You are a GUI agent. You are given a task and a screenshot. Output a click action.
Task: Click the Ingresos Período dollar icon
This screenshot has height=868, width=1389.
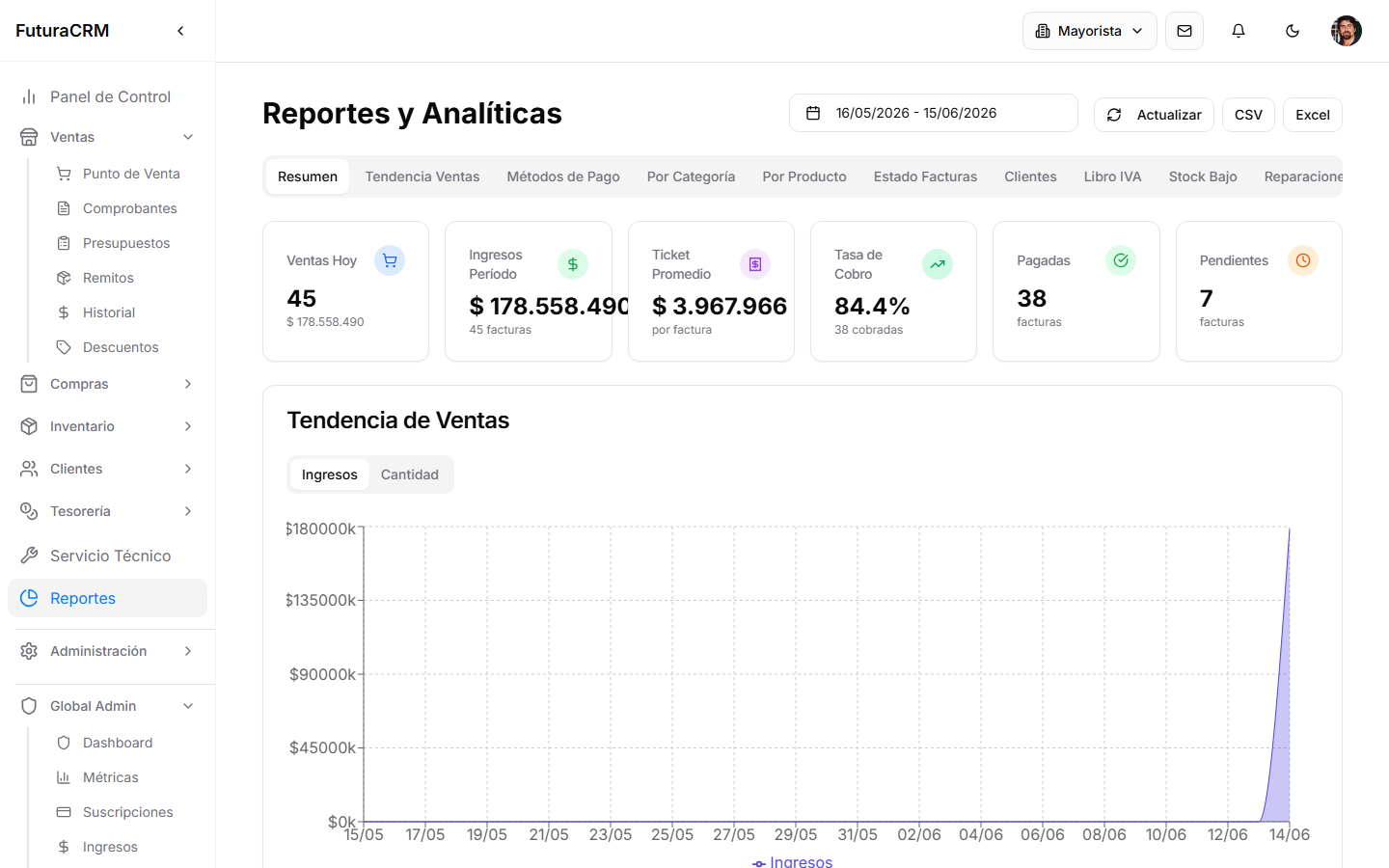573,264
